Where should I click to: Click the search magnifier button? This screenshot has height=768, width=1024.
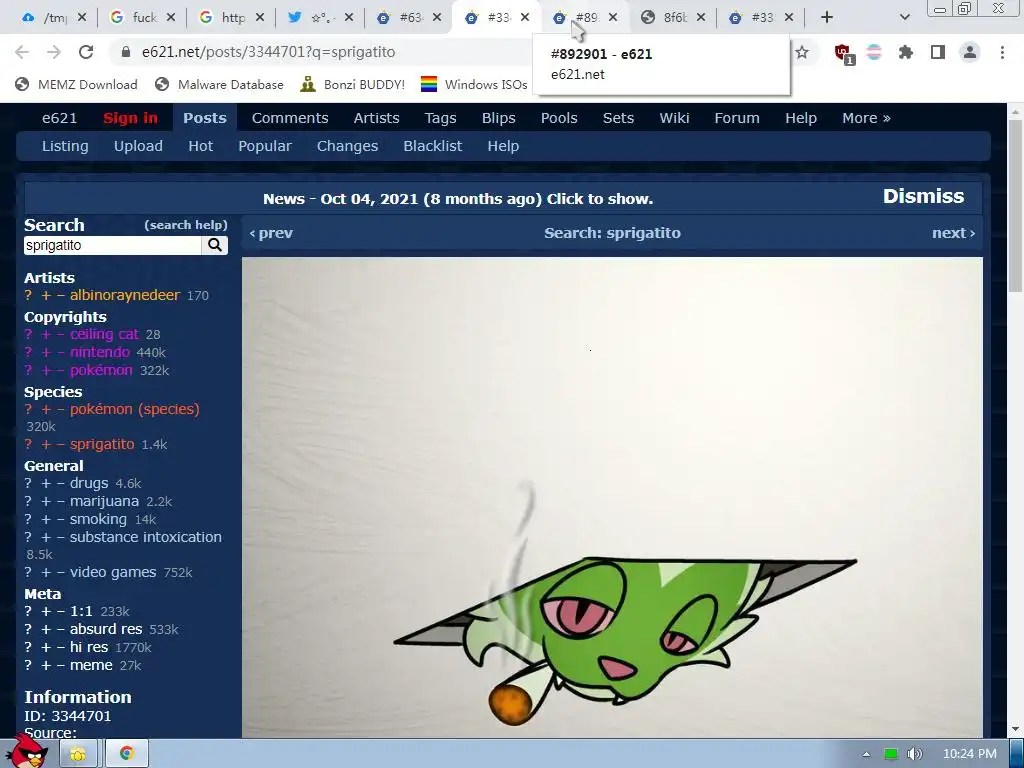click(215, 246)
